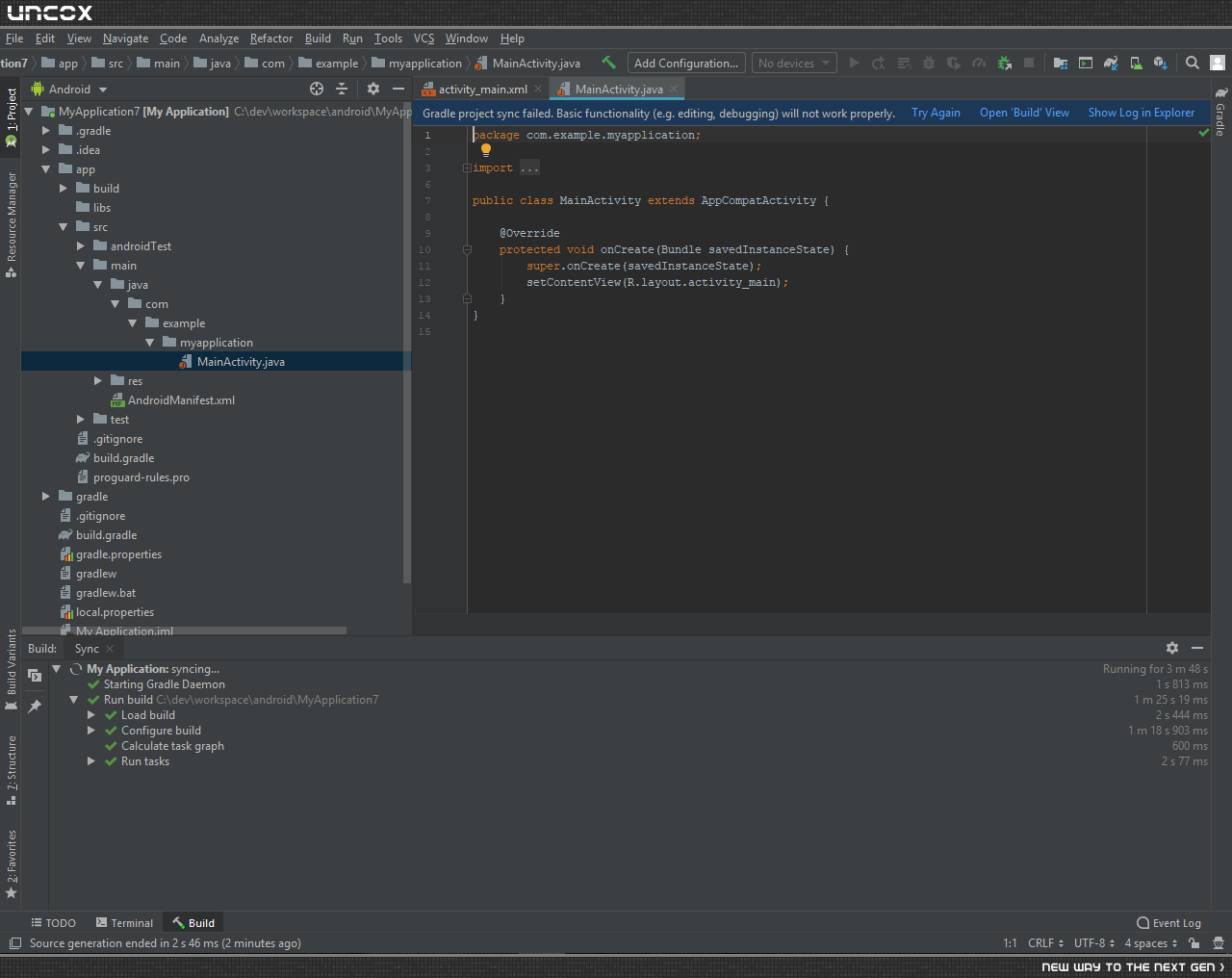The width and height of the screenshot is (1232, 978).
Task: Open Build panel settings gear
Action: coord(1172,648)
